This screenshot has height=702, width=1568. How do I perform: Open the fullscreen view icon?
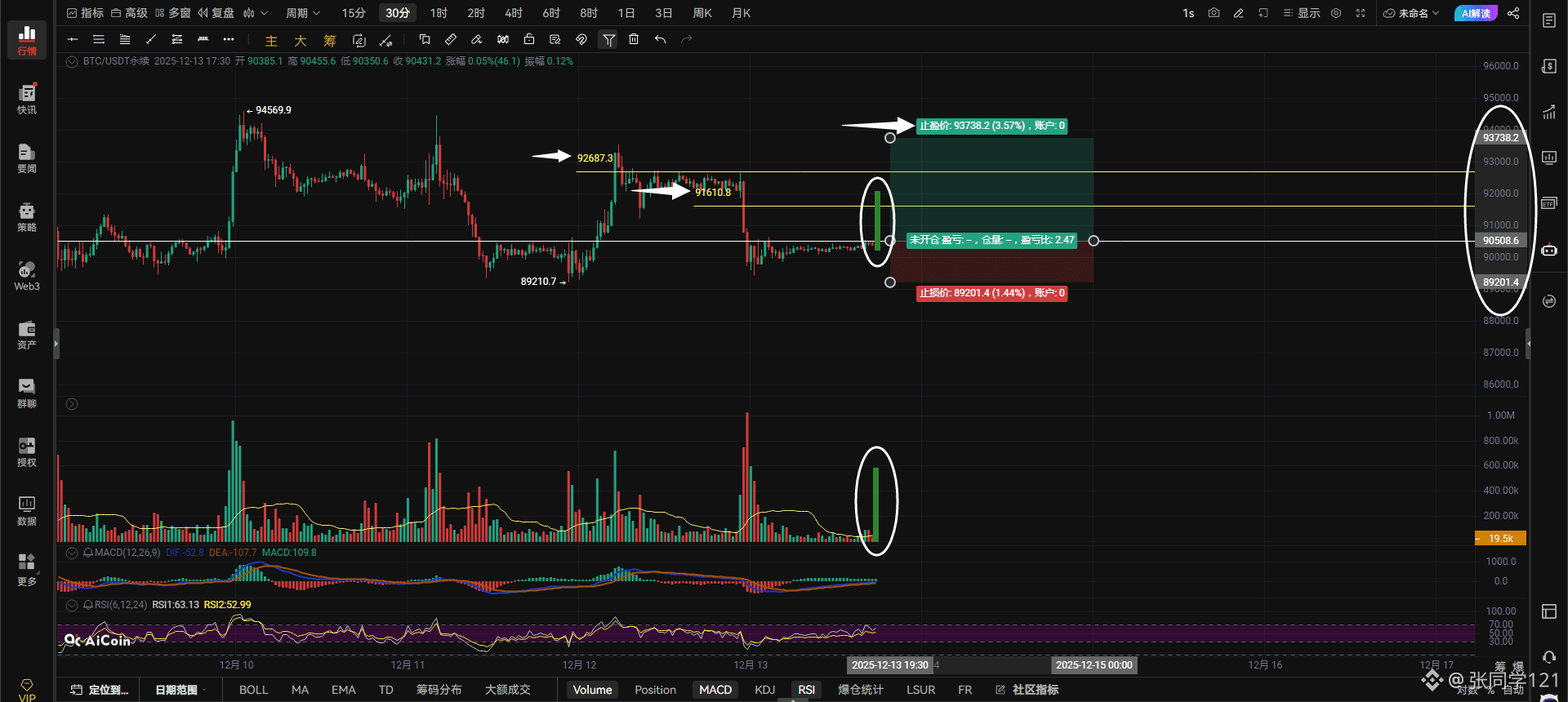[1361, 13]
